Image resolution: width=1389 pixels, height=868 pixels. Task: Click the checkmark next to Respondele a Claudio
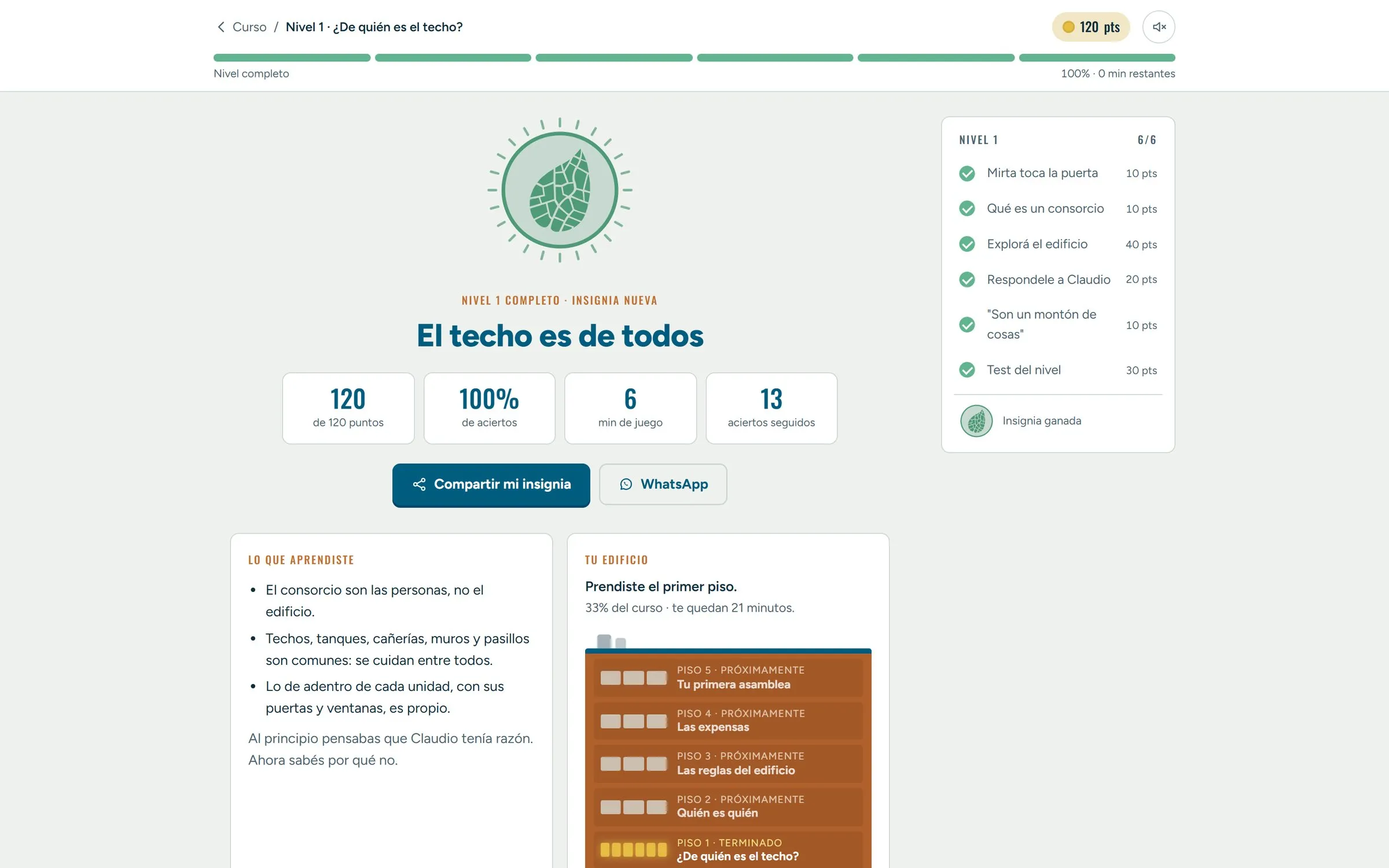point(967,279)
